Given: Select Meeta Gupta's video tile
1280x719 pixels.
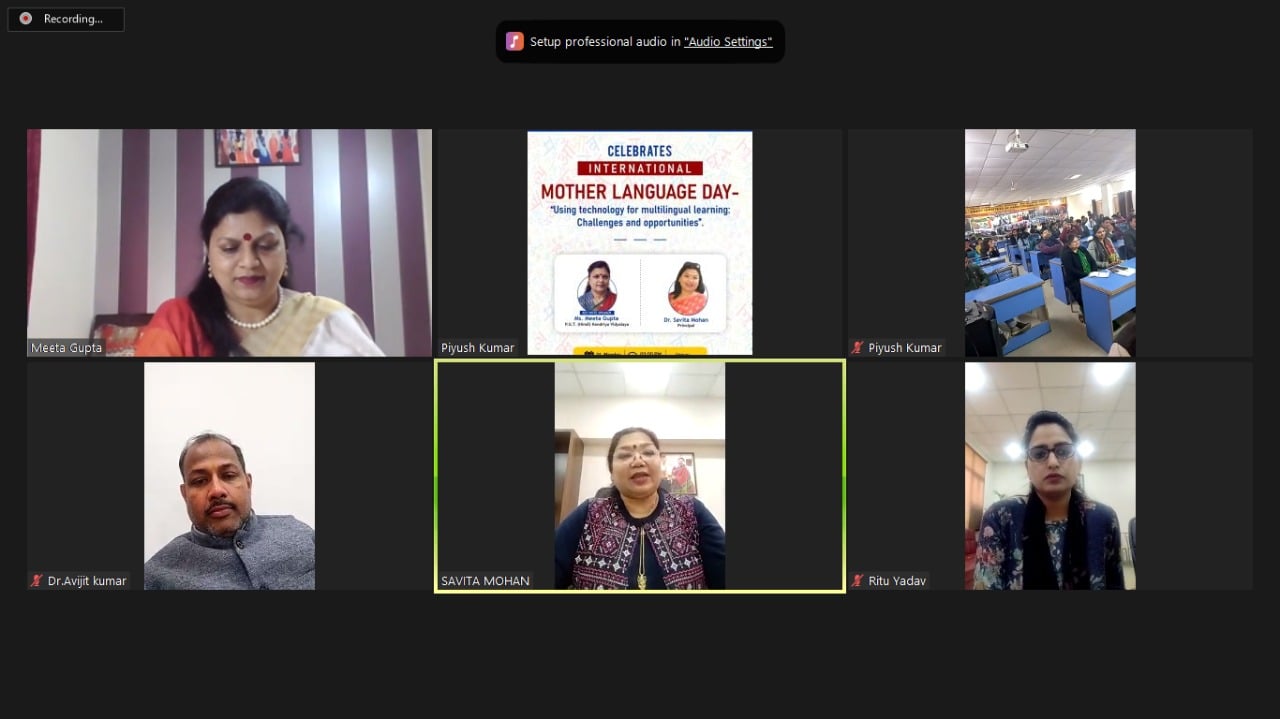Looking at the screenshot, I should (229, 242).
